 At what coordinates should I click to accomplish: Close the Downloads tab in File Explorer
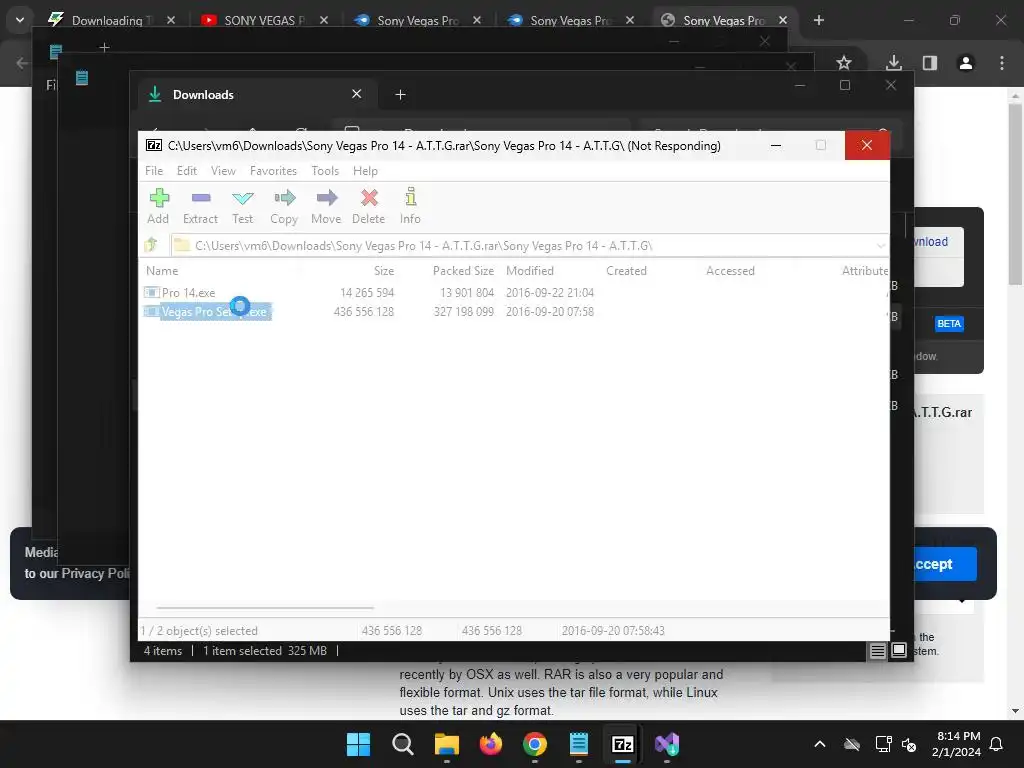click(357, 94)
